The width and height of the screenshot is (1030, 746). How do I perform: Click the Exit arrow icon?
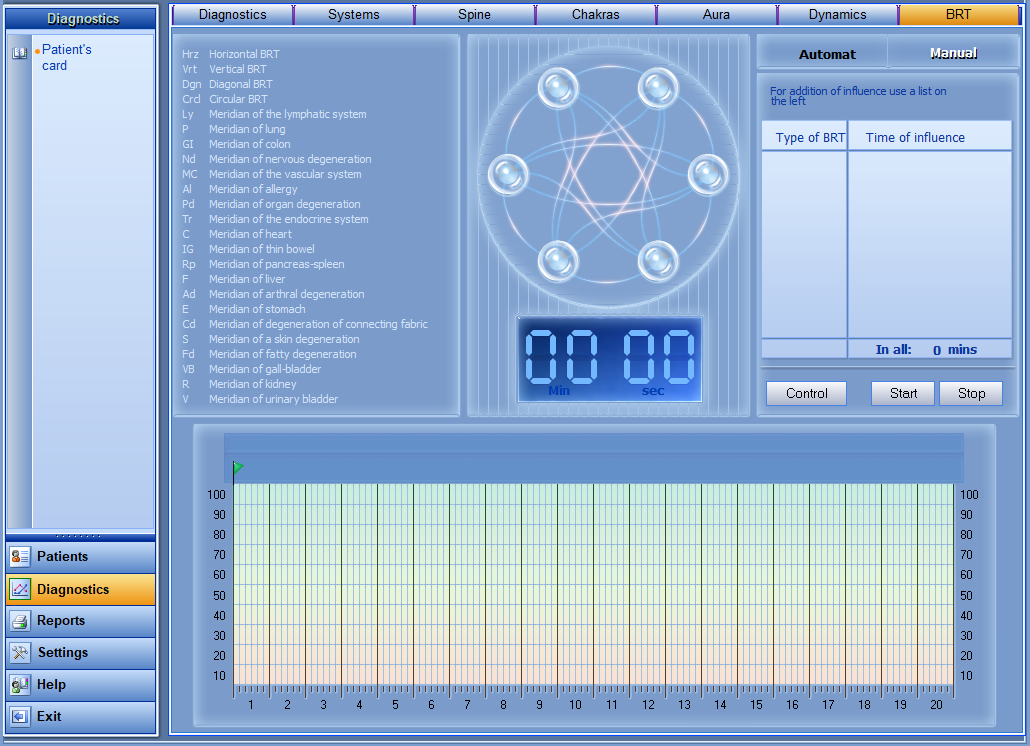[x=20, y=716]
